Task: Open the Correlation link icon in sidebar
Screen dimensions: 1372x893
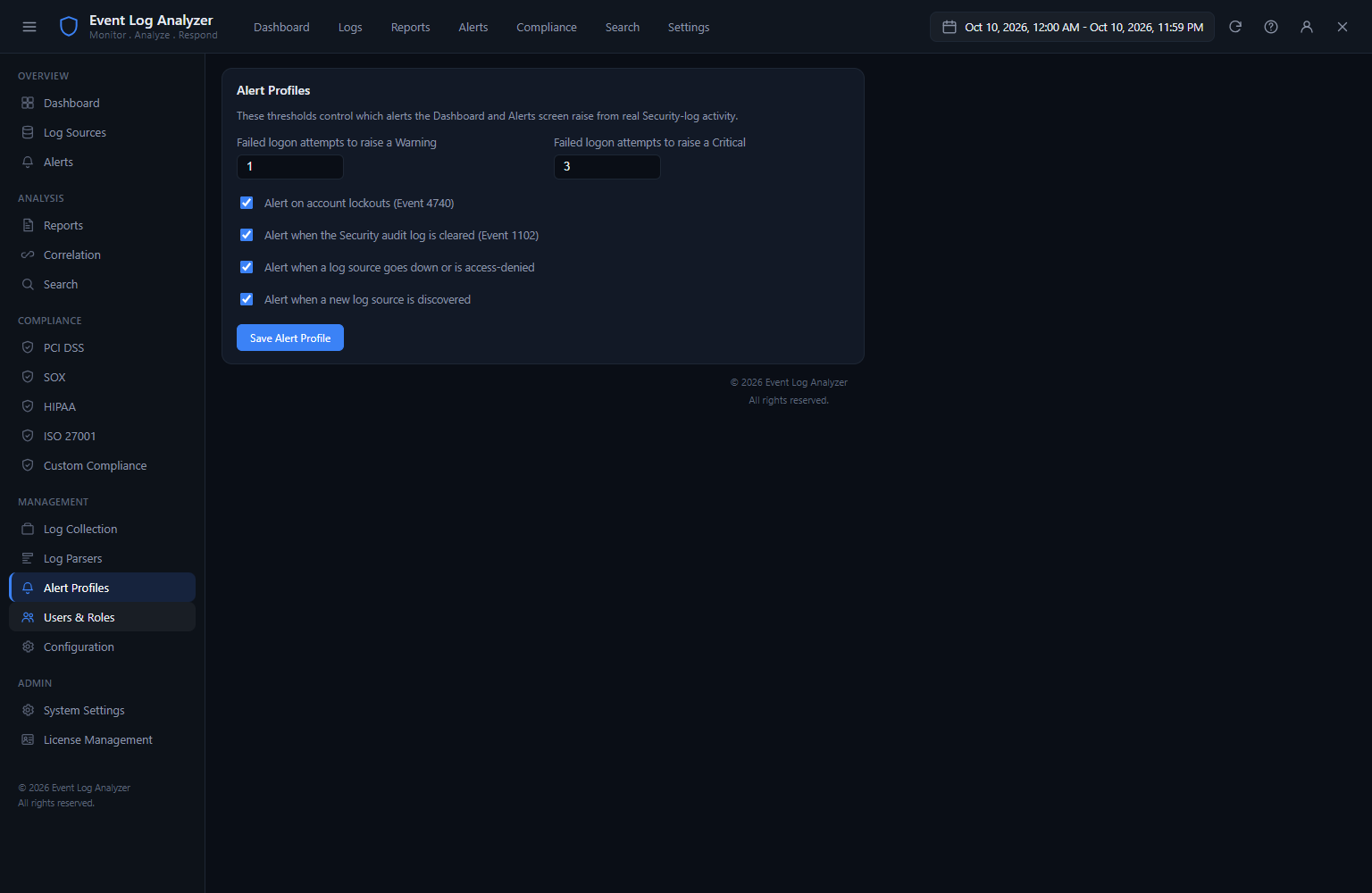Action: (28, 255)
